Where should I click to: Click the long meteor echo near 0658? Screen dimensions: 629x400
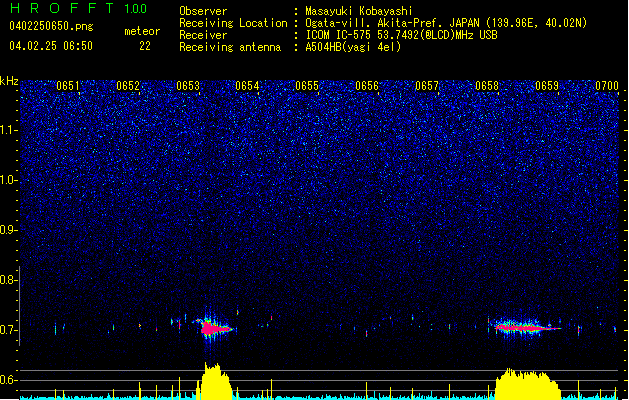[526, 327]
